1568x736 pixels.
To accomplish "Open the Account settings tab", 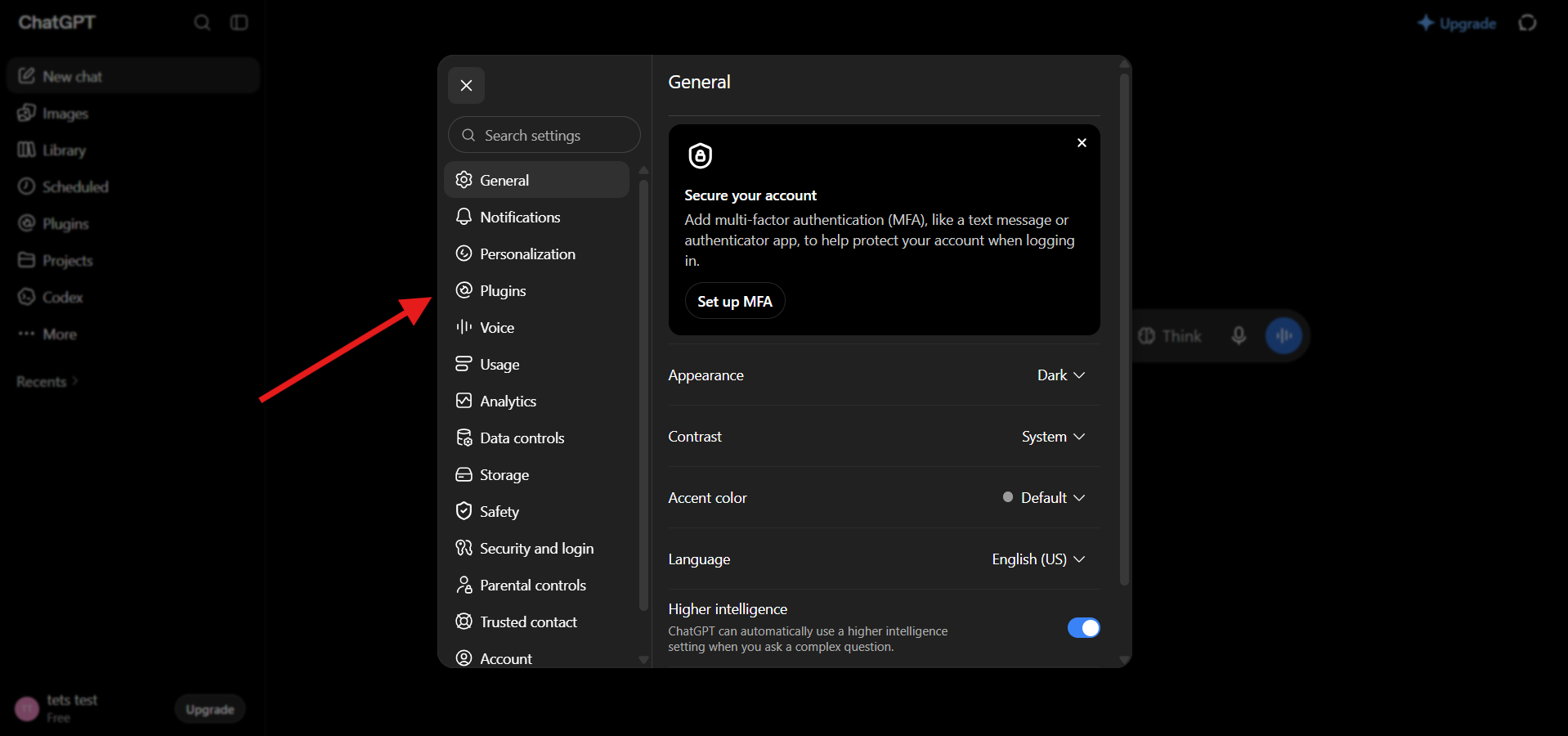I will pyautogui.click(x=536, y=657).
